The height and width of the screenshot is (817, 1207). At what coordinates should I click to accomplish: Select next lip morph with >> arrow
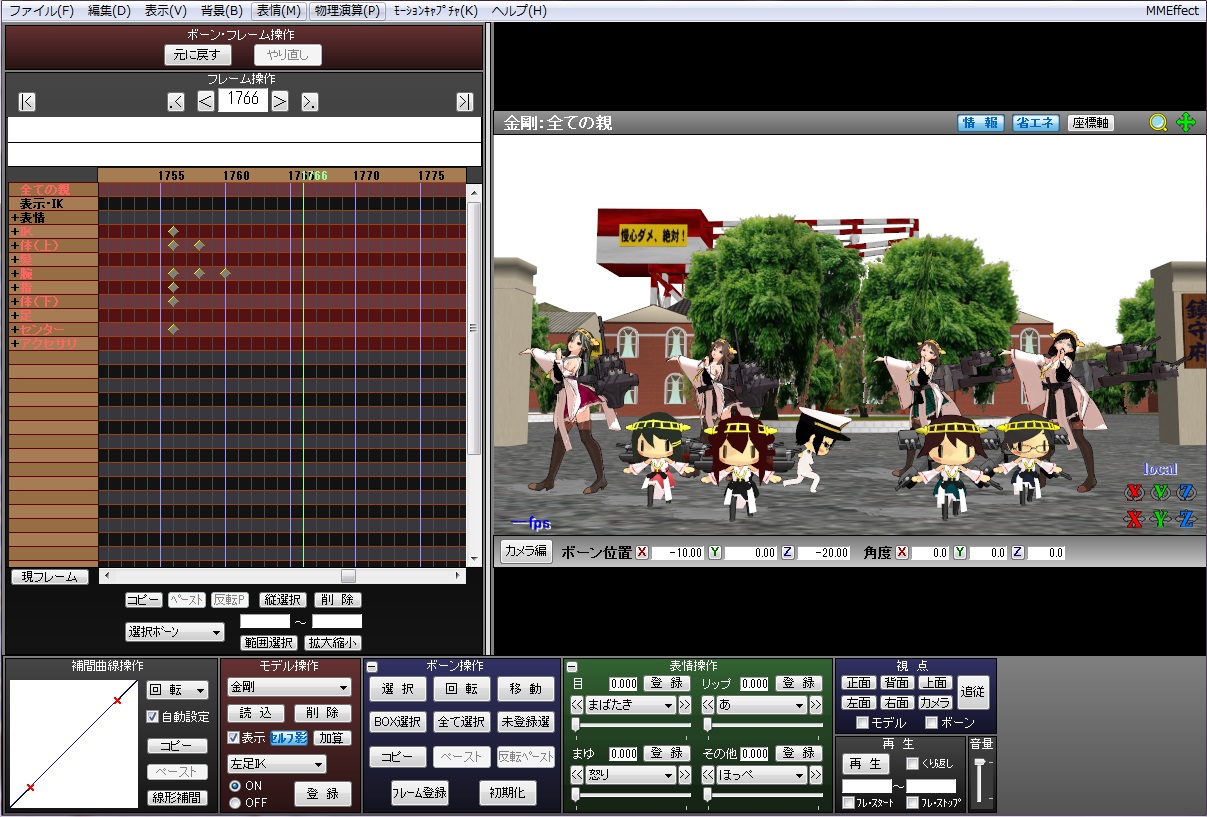(x=817, y=705)
